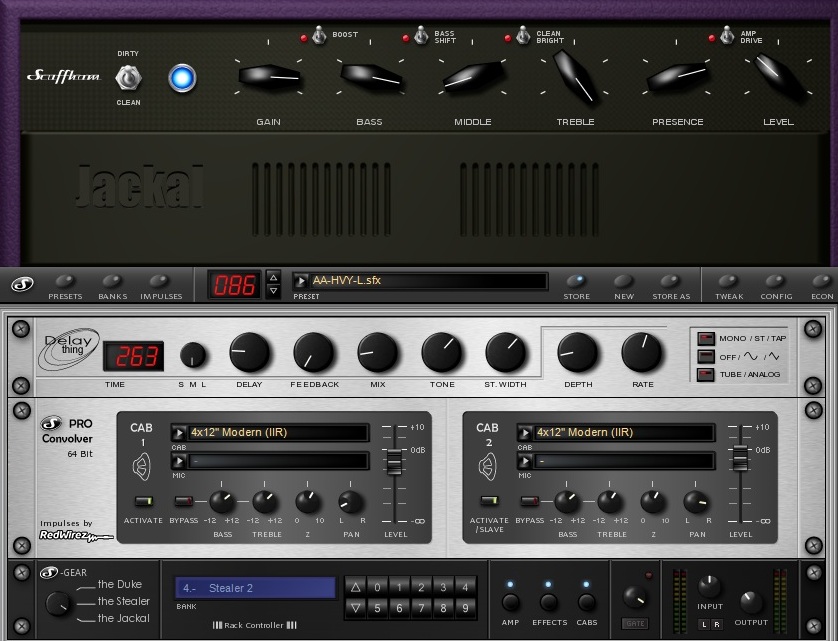Click the amp Bass knob
The height and width of the screenshot is (641, 838).
pyautogui.click(x=370, y=78)
